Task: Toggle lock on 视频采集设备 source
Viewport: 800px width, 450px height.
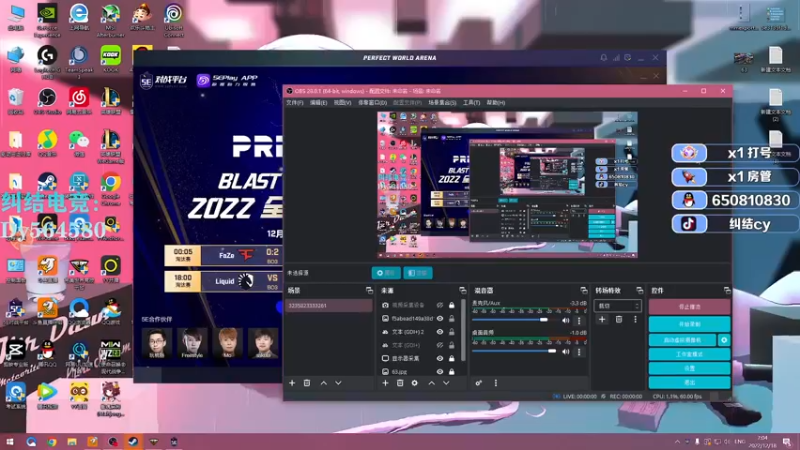Action: pyautogui.click(x=452, y=305)
